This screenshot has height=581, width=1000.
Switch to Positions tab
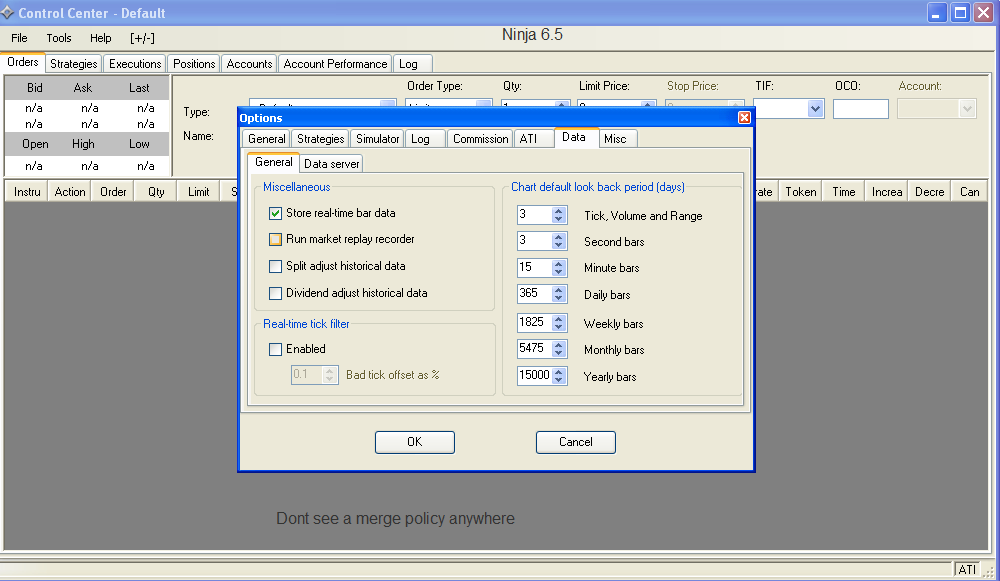[194, 64]
